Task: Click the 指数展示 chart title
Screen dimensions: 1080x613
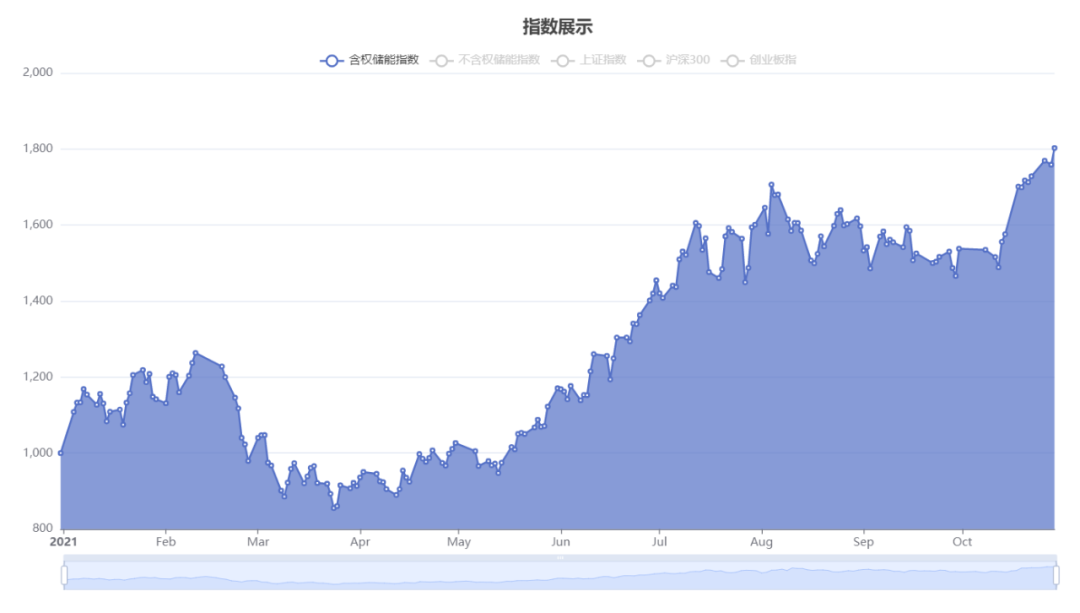Action: (557, 27)
